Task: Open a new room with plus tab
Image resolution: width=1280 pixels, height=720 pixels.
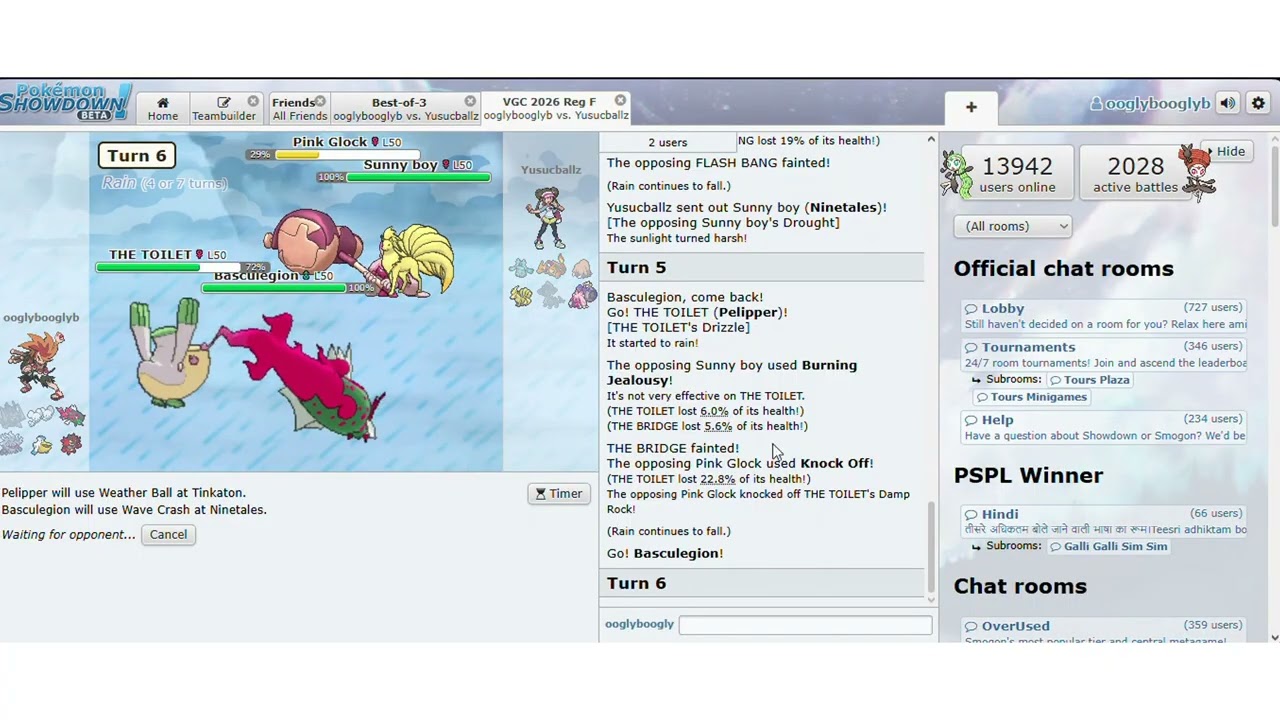Action: click(971, 107)
